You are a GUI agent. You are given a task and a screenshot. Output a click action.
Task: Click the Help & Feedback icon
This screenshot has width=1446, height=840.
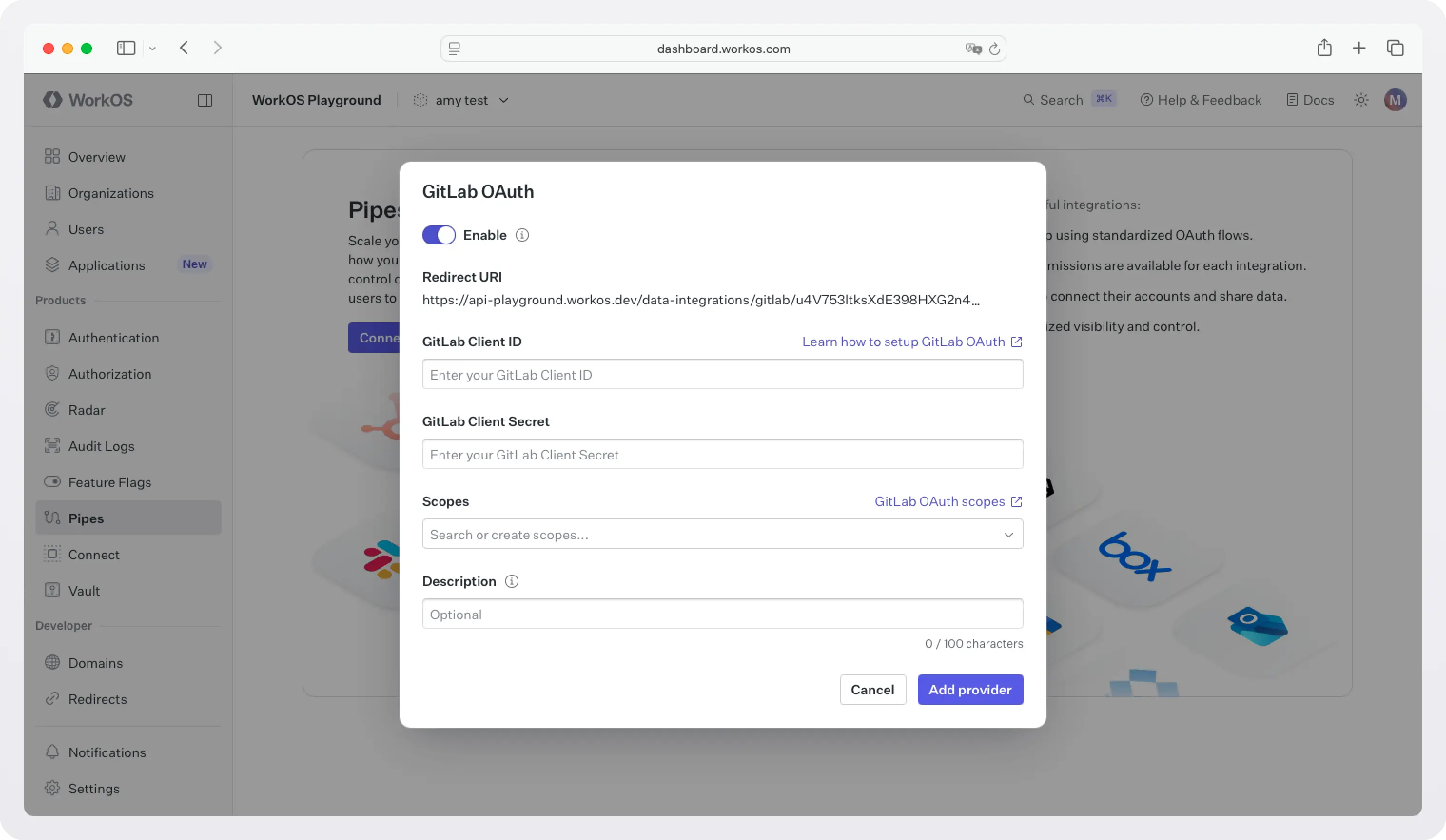click(1146, 99)
